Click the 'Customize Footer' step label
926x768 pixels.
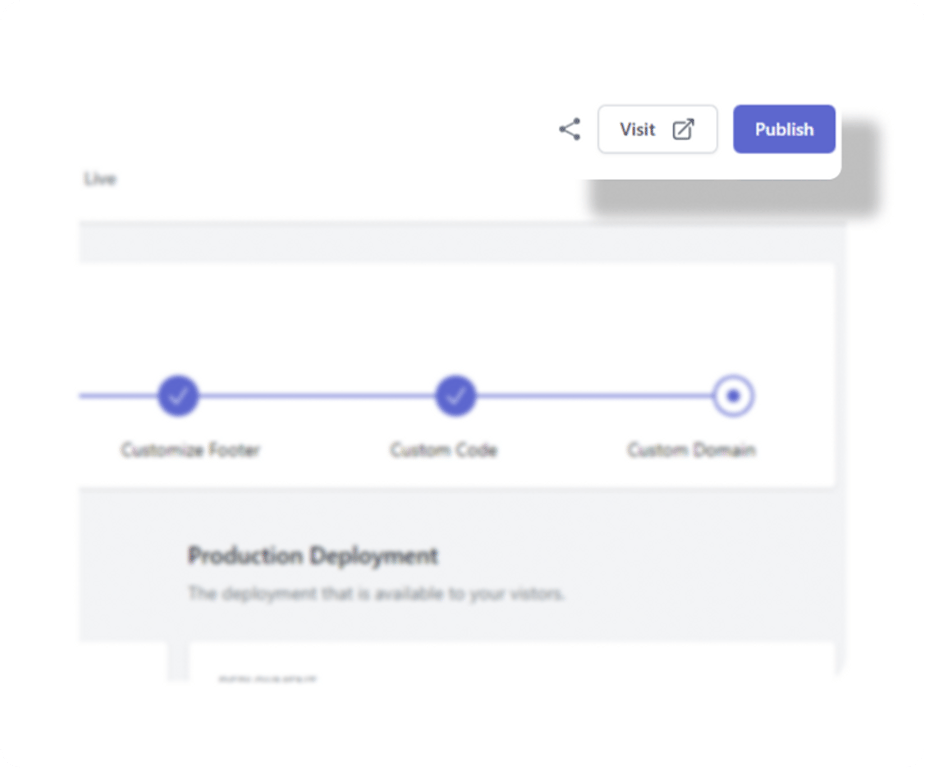click(x=190, y=450)
